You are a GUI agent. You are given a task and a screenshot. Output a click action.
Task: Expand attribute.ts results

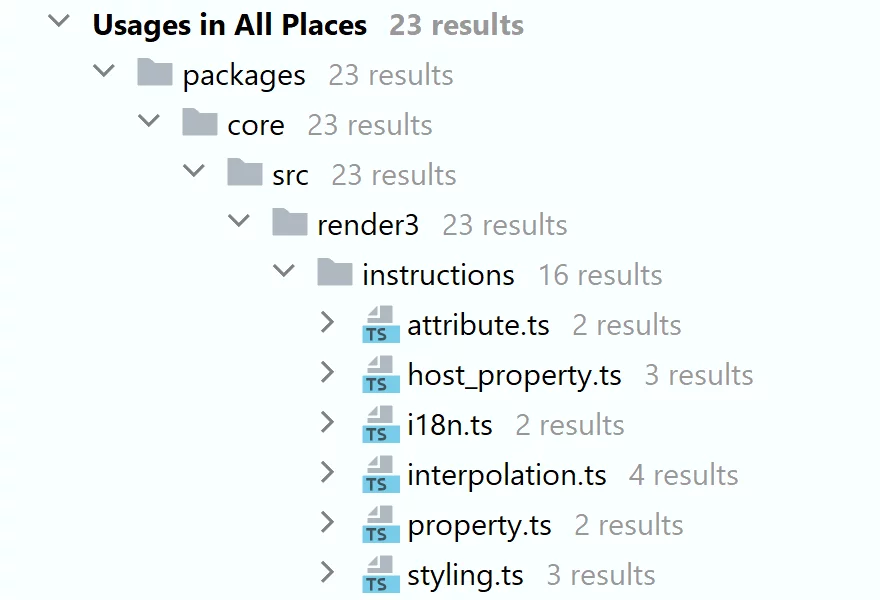[327, 323]
